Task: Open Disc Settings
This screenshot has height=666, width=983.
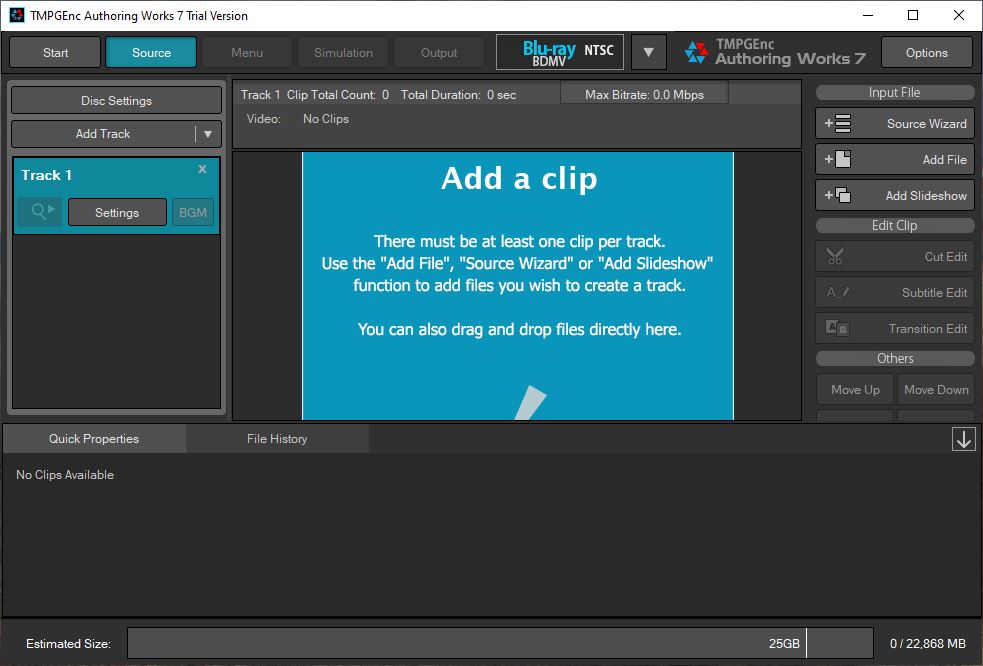Action: (117, 100)
